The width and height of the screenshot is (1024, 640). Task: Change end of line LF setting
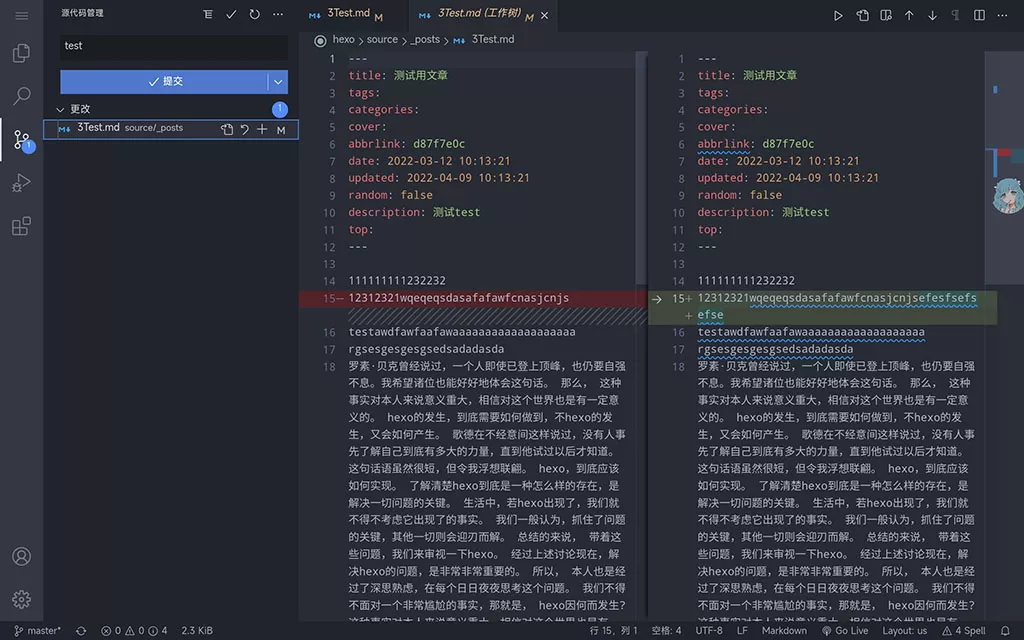(742, 631)
